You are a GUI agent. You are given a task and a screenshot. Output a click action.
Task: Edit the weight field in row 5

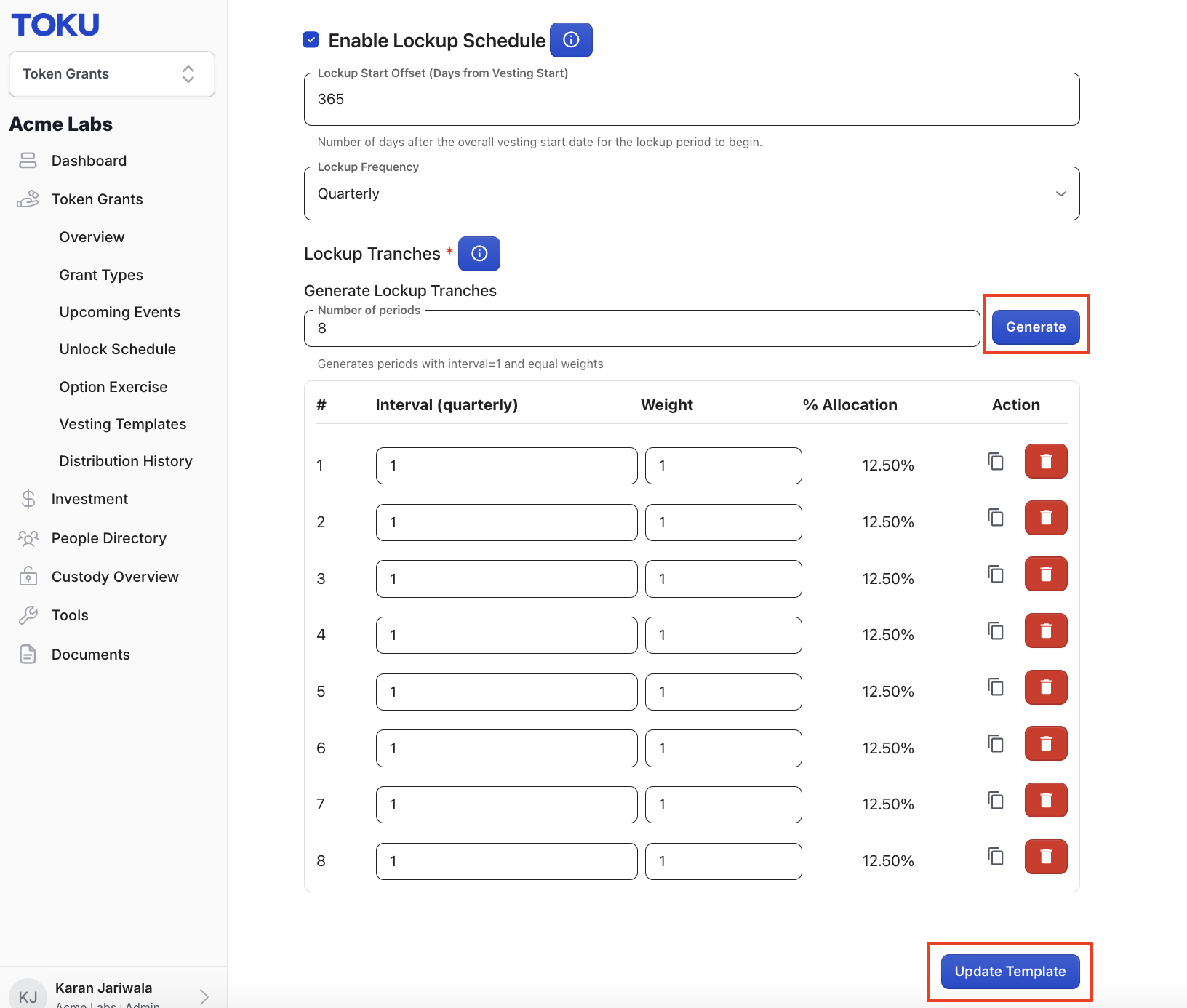pos(724,692)
